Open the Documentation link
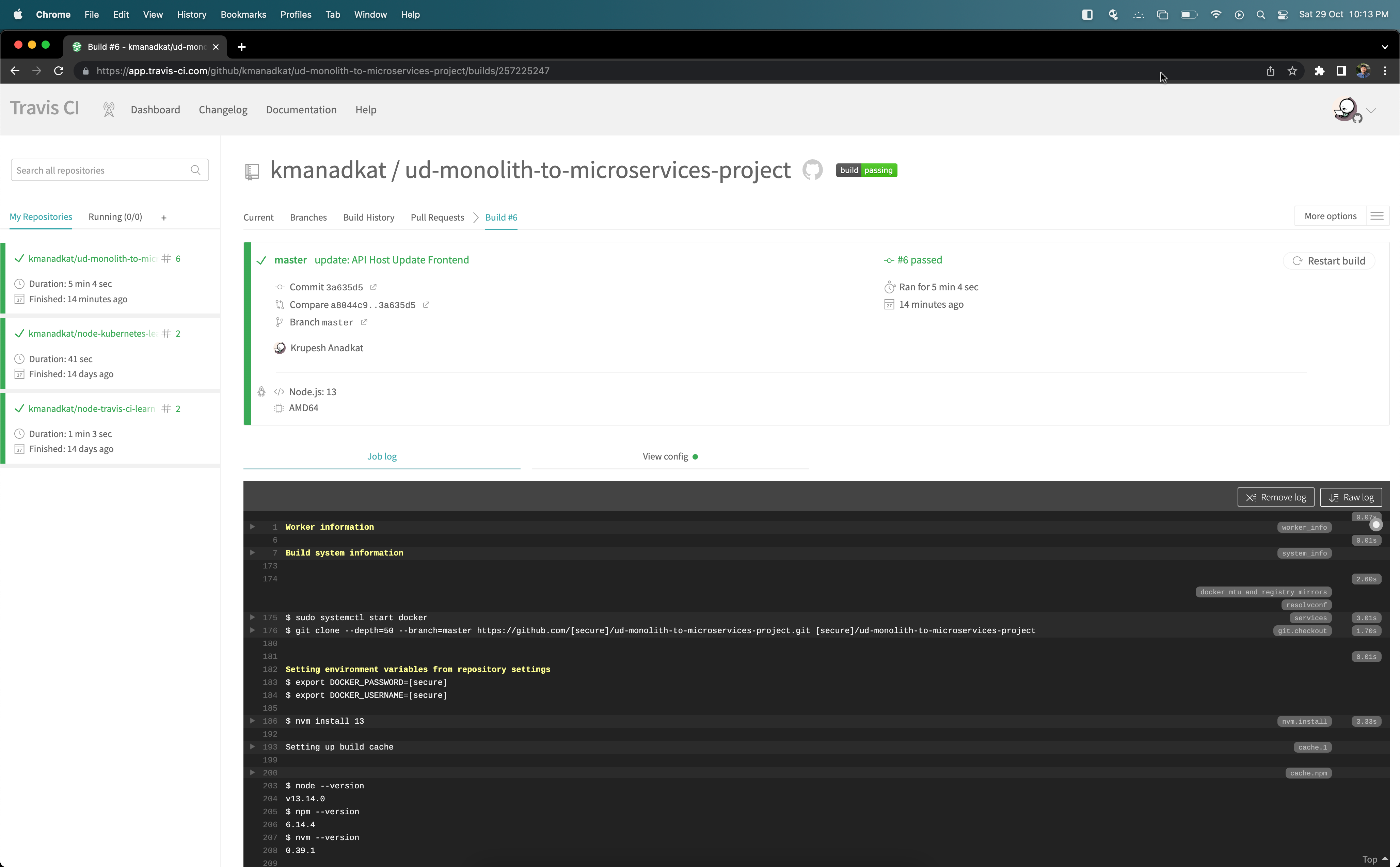Screen dimensions: 1400x867 pyautogui.click(x=301, y=110)
